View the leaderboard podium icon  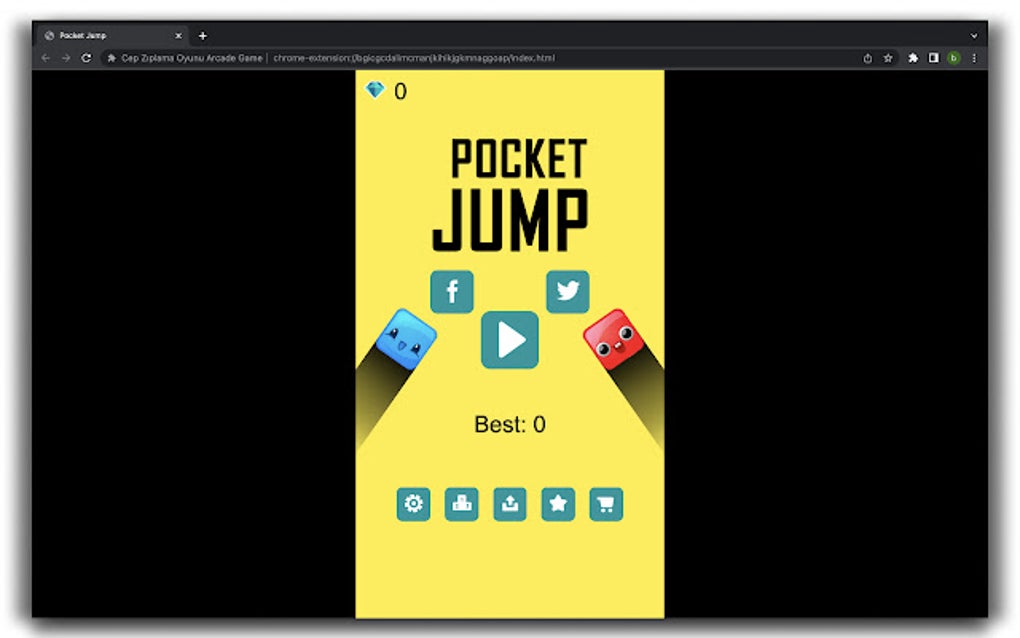coord(462,504)
